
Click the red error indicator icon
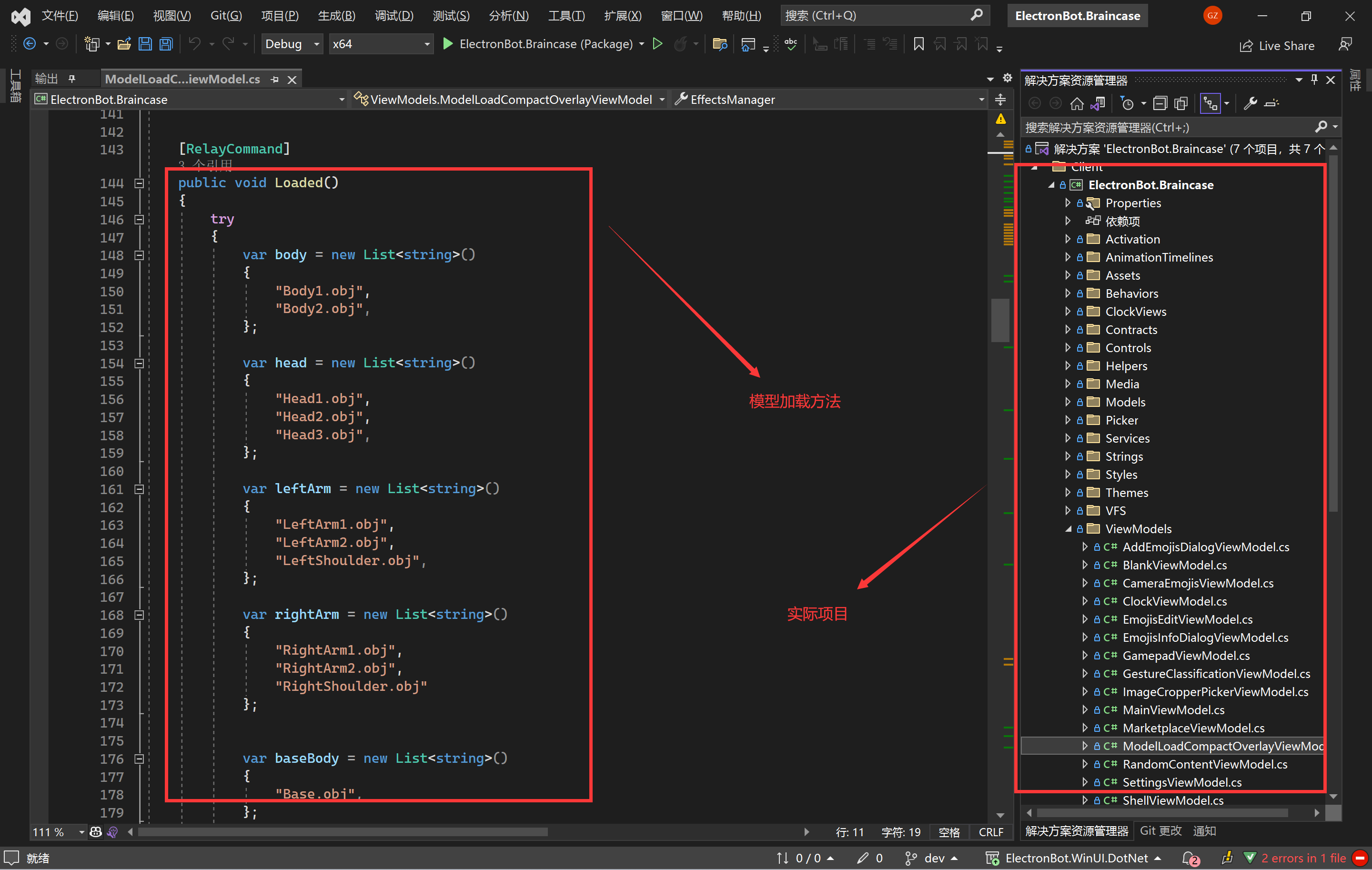[x=1360, y=858]
